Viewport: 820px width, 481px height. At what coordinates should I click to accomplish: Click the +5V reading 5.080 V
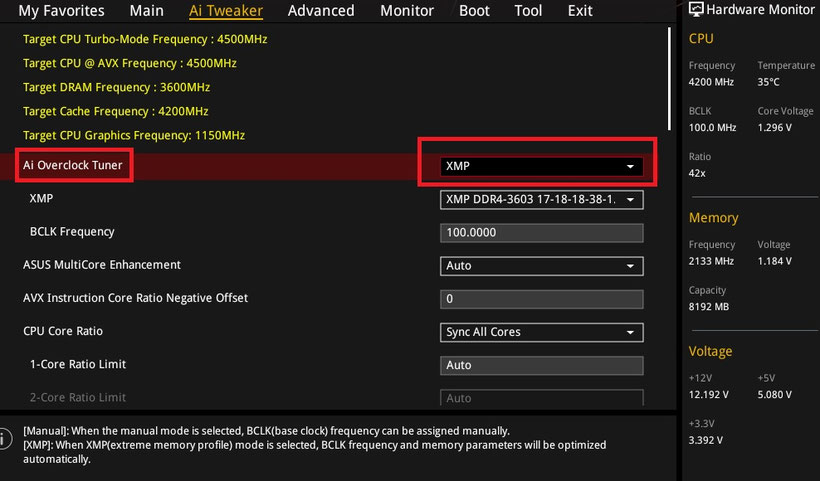(x=775, y=395)
